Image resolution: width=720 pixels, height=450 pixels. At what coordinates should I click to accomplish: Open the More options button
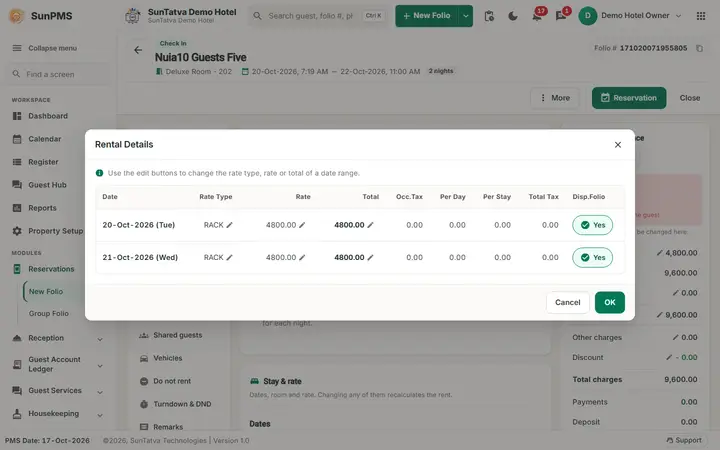tap(555, 98)
